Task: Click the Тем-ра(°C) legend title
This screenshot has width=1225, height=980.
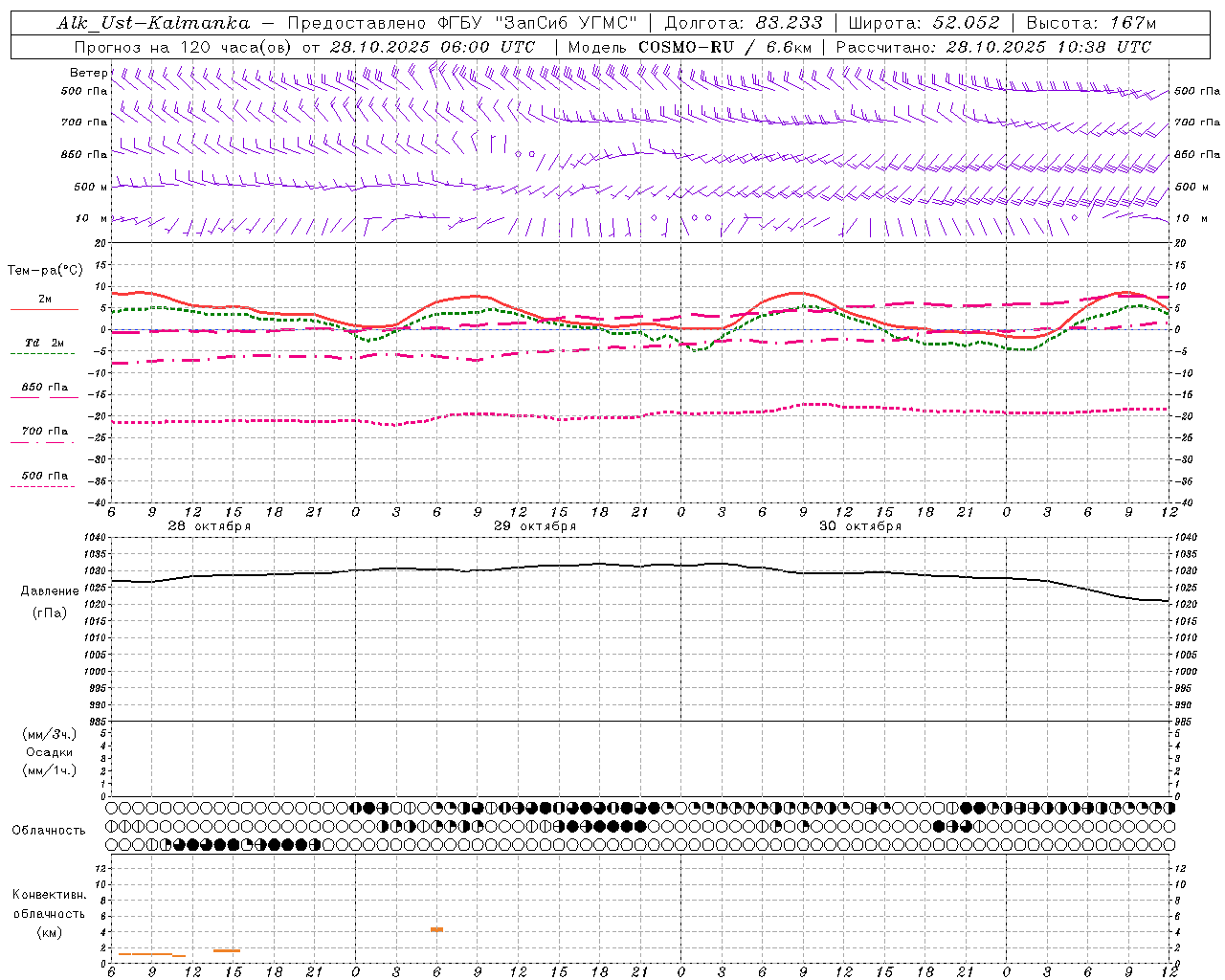Action: [x=45, y=271]
